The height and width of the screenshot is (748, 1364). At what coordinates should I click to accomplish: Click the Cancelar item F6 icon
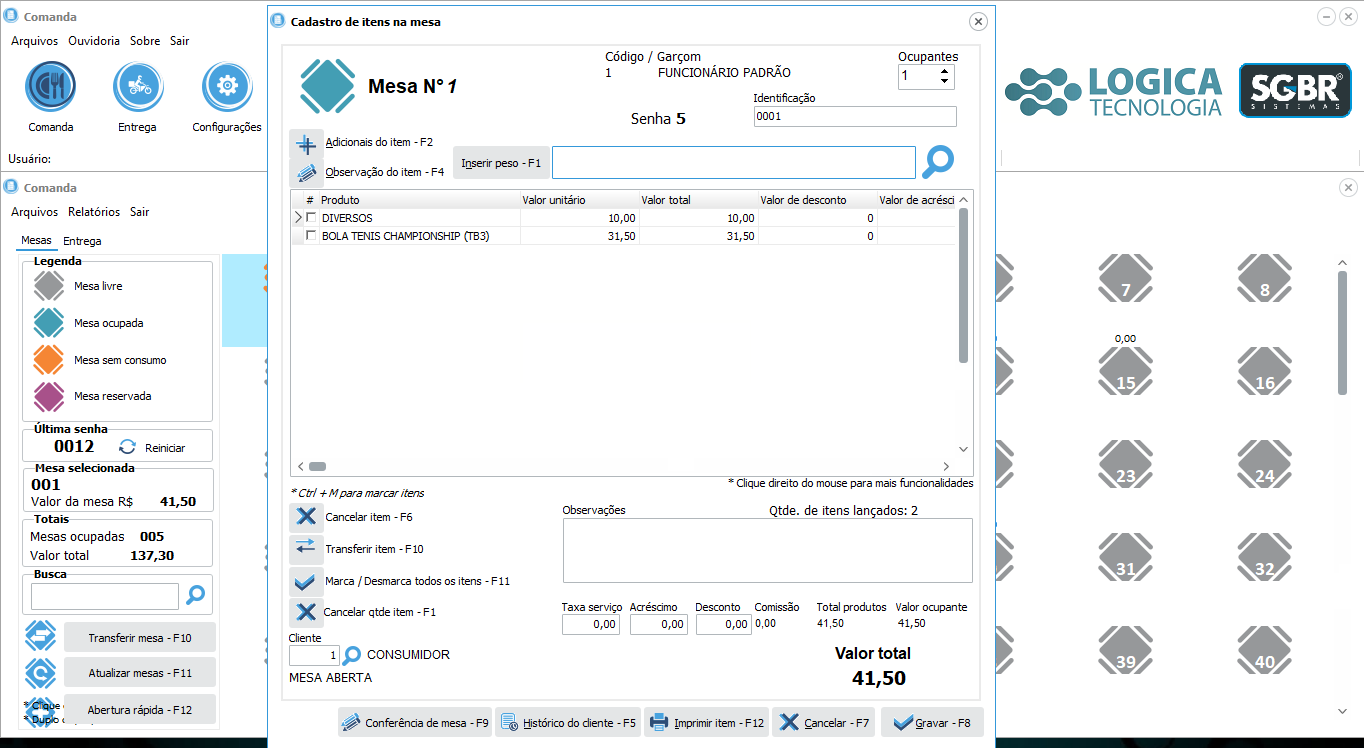click(x=305, y=517)
